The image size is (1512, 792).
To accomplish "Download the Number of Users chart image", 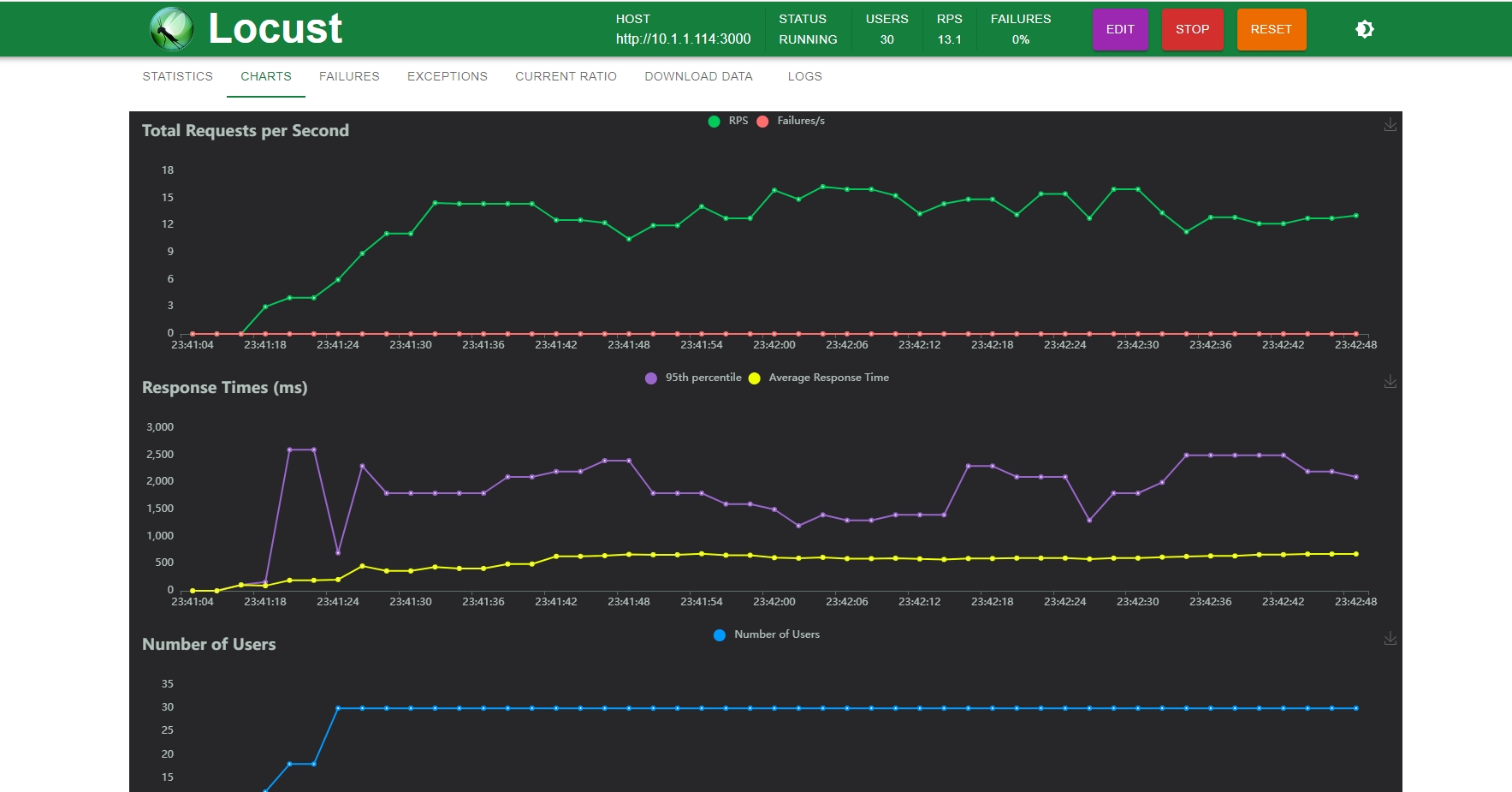I will coord(1390,639).
